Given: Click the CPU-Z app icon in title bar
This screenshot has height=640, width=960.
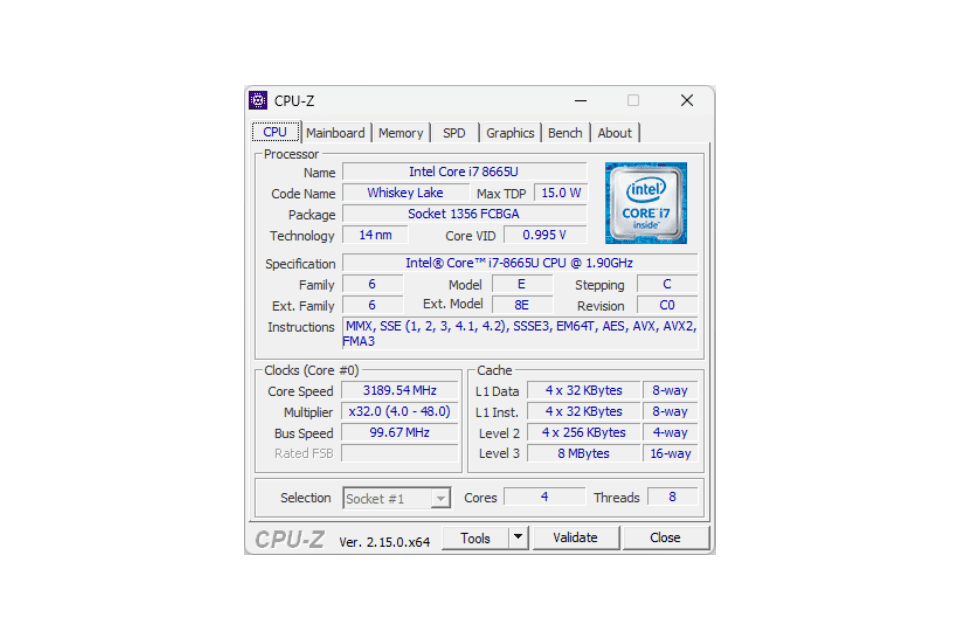Looking at the screenshot, I should tap(258, 100).
